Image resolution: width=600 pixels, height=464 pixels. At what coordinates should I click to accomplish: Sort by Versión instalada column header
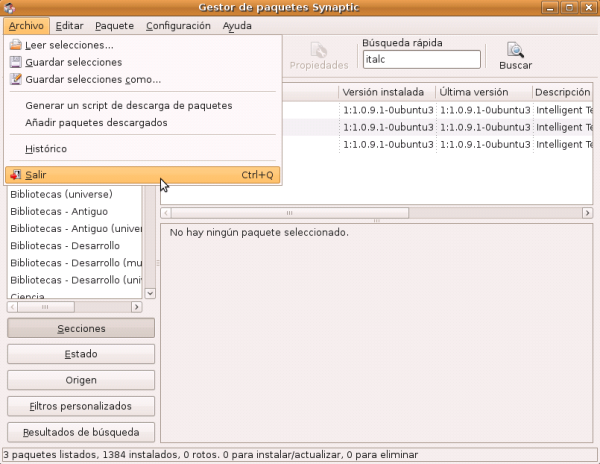385,92
